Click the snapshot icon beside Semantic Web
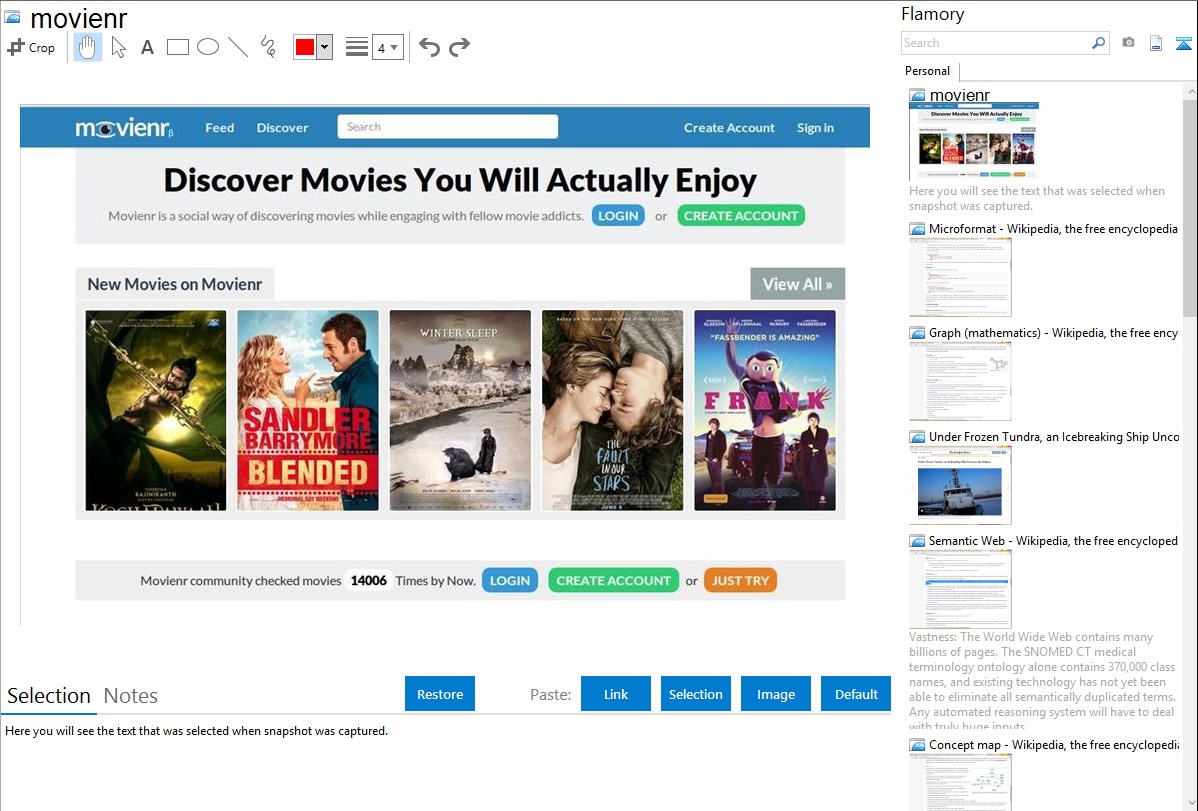This screenshot has width=1198, height=811. point(917,541)
